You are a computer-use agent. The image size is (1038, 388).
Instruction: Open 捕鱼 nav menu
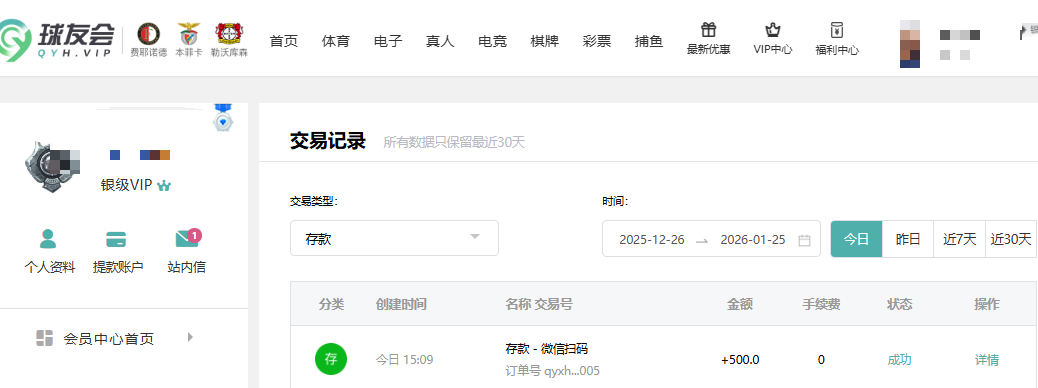pyautogui.click(x=649, y=41)
